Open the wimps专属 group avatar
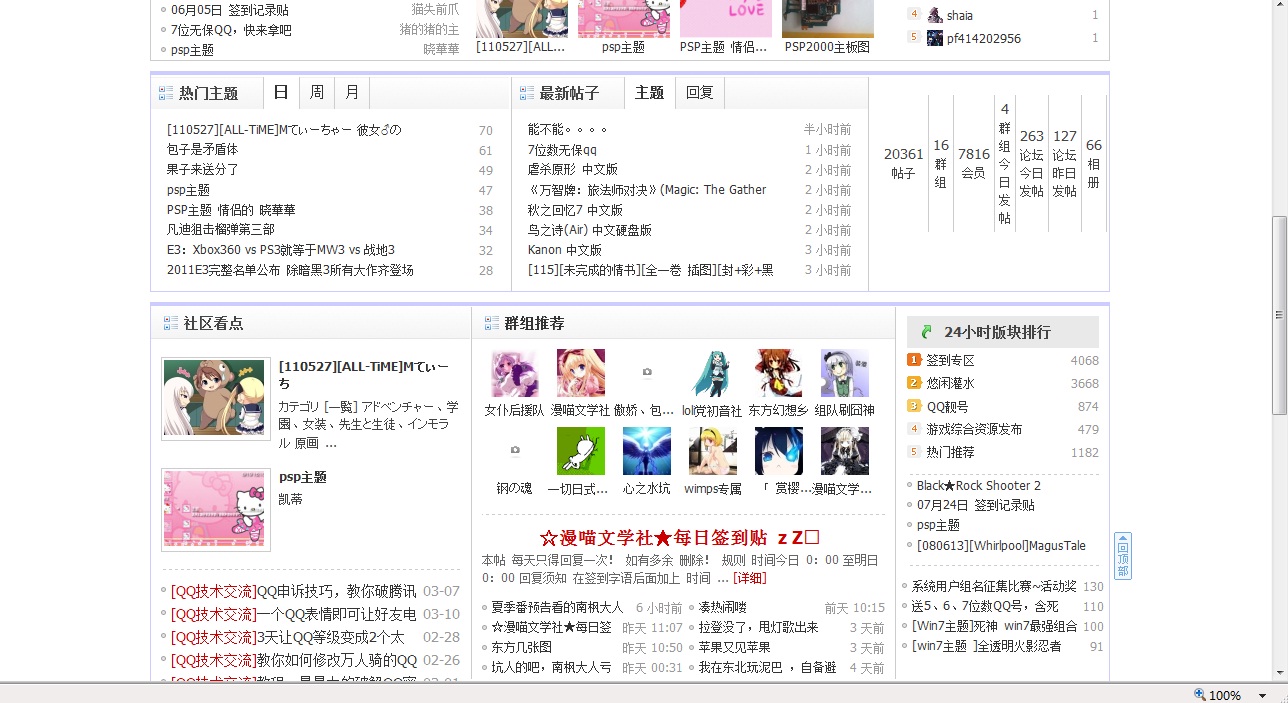Image resolution: width=1288 pixels, height=703 pixels. click(713, 451)
